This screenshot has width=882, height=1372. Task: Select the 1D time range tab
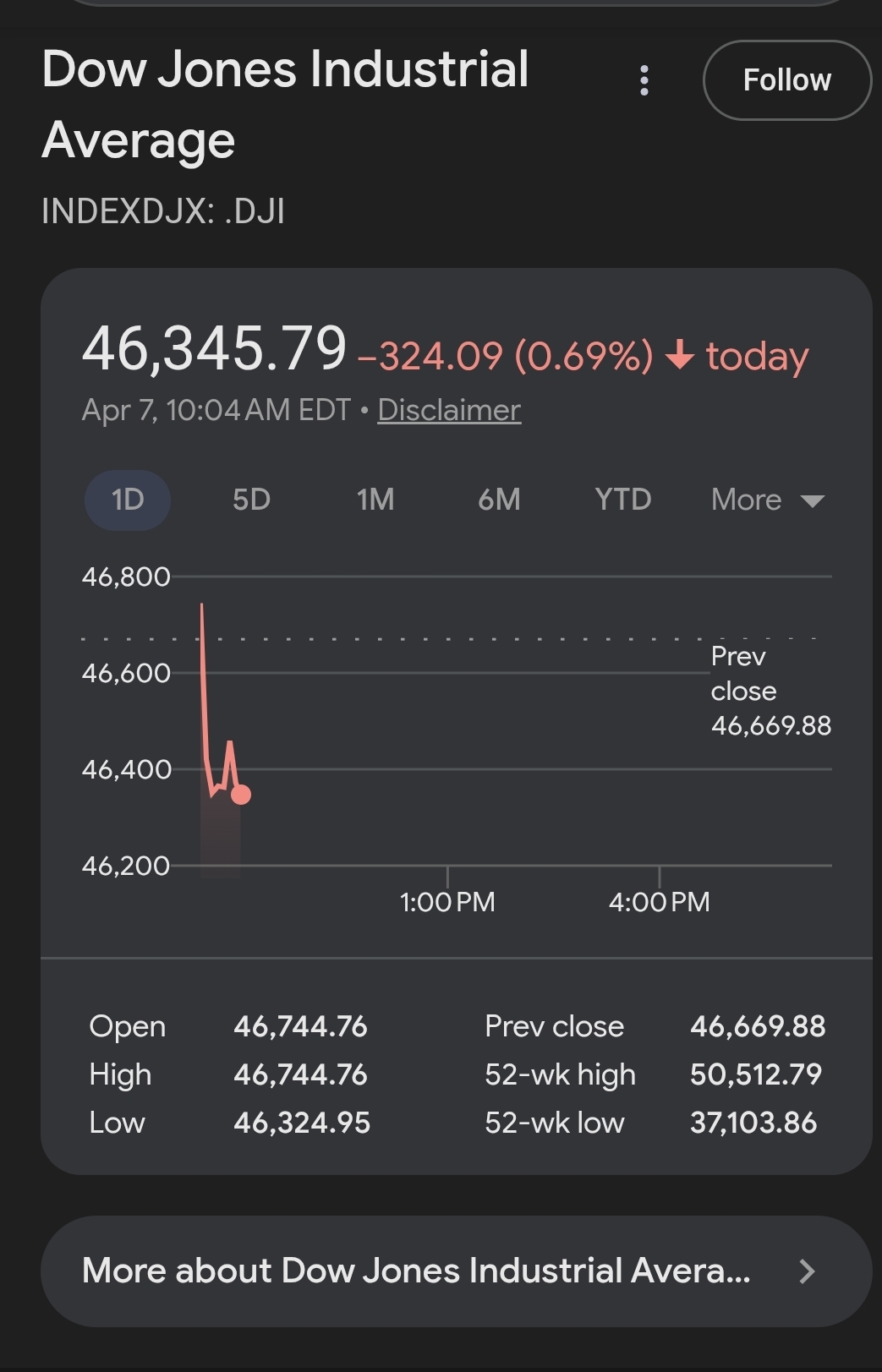[128, 500]
